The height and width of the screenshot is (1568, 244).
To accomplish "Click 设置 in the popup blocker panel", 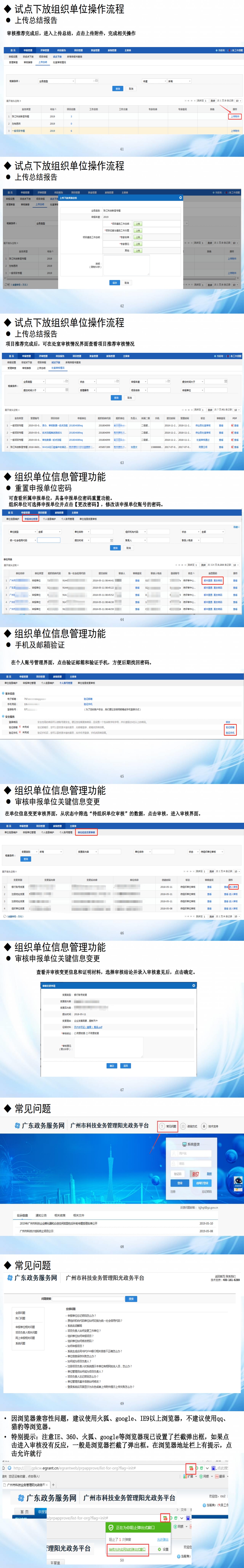I will pyautogui.click(x=163, y=1549).
